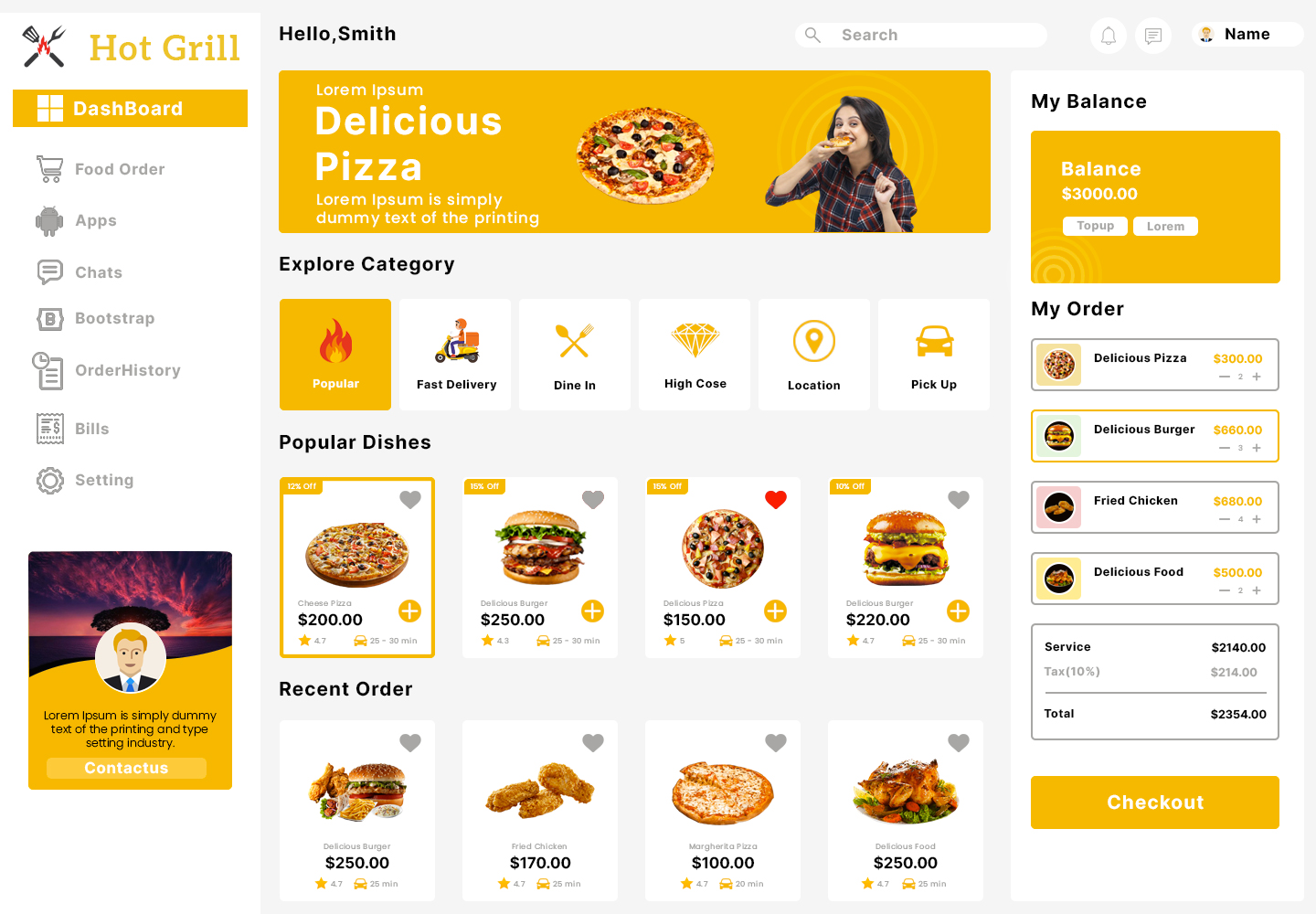Screen dimensions: 1316x914
Task: Increase Delicious Pizza order quantity
Action: [x=1257, y=377]
